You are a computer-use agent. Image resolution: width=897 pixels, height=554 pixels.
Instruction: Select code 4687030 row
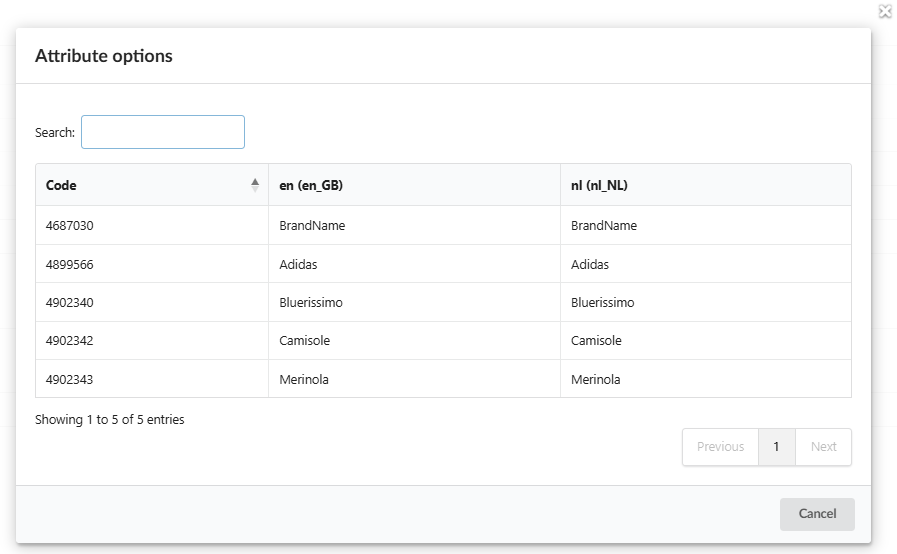pyautogui.click(x=70, y=226)
